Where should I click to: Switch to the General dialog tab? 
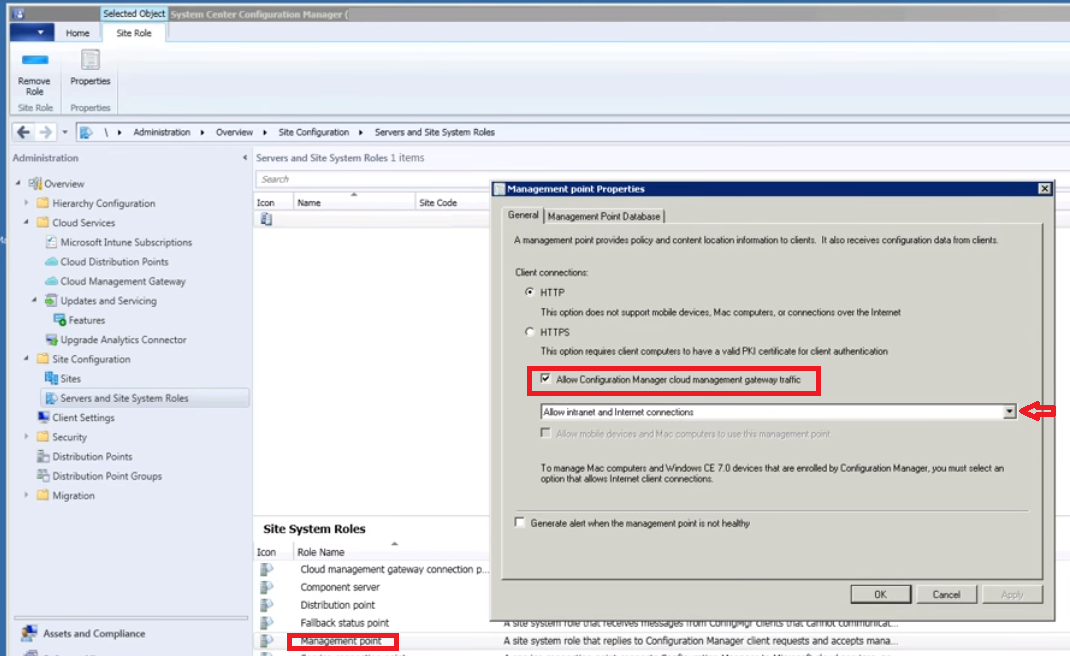[523, 215]
